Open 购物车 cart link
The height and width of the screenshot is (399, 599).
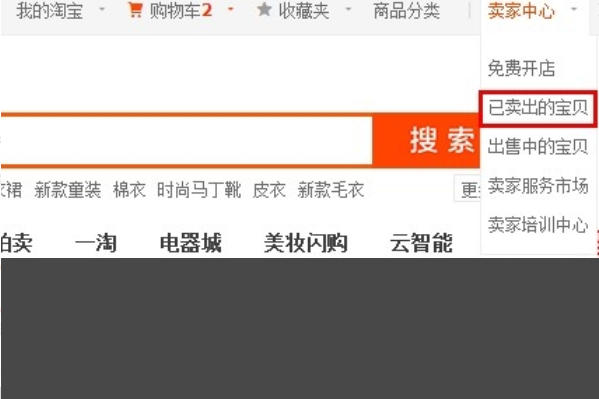pyautogui.click(x=180, y=11)
